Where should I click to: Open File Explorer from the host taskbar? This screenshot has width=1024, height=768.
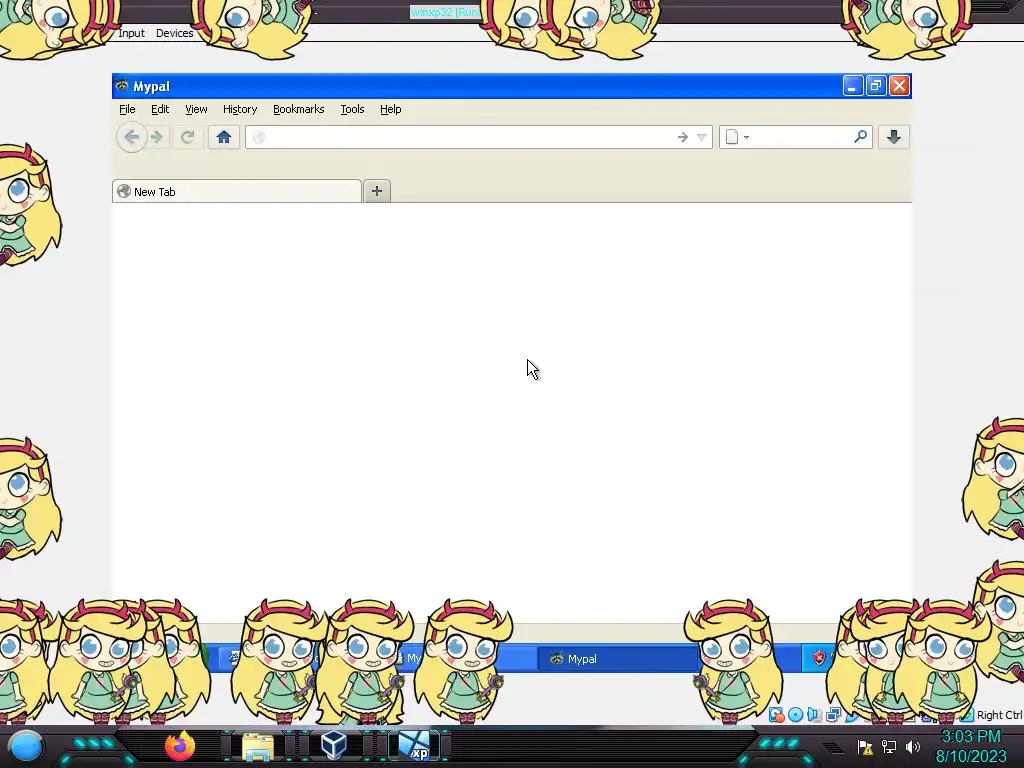point(258,746)
